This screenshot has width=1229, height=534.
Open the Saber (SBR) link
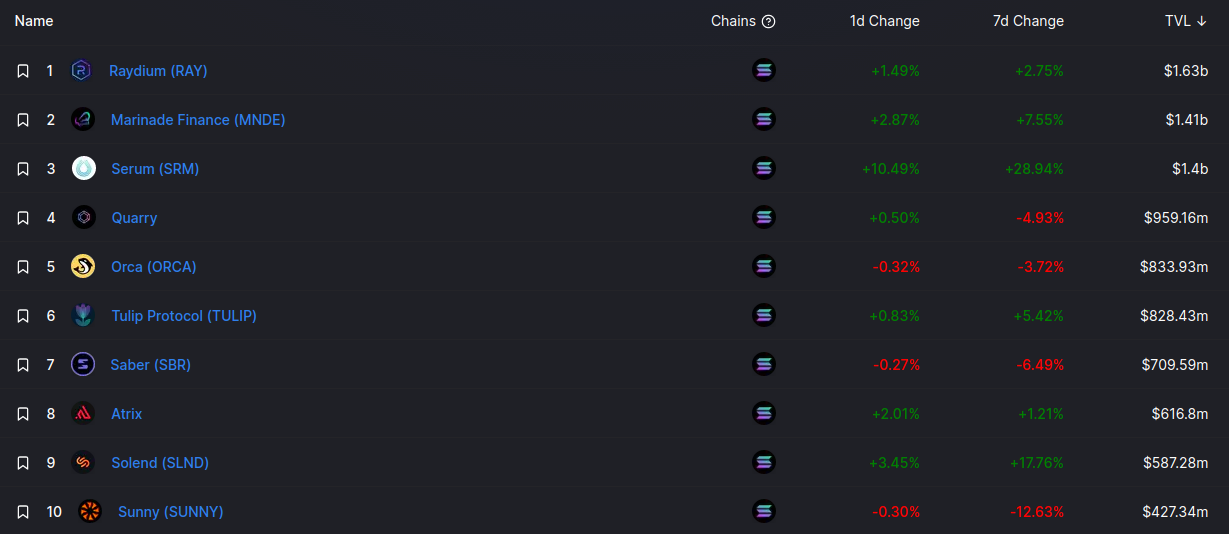point(151,365)
